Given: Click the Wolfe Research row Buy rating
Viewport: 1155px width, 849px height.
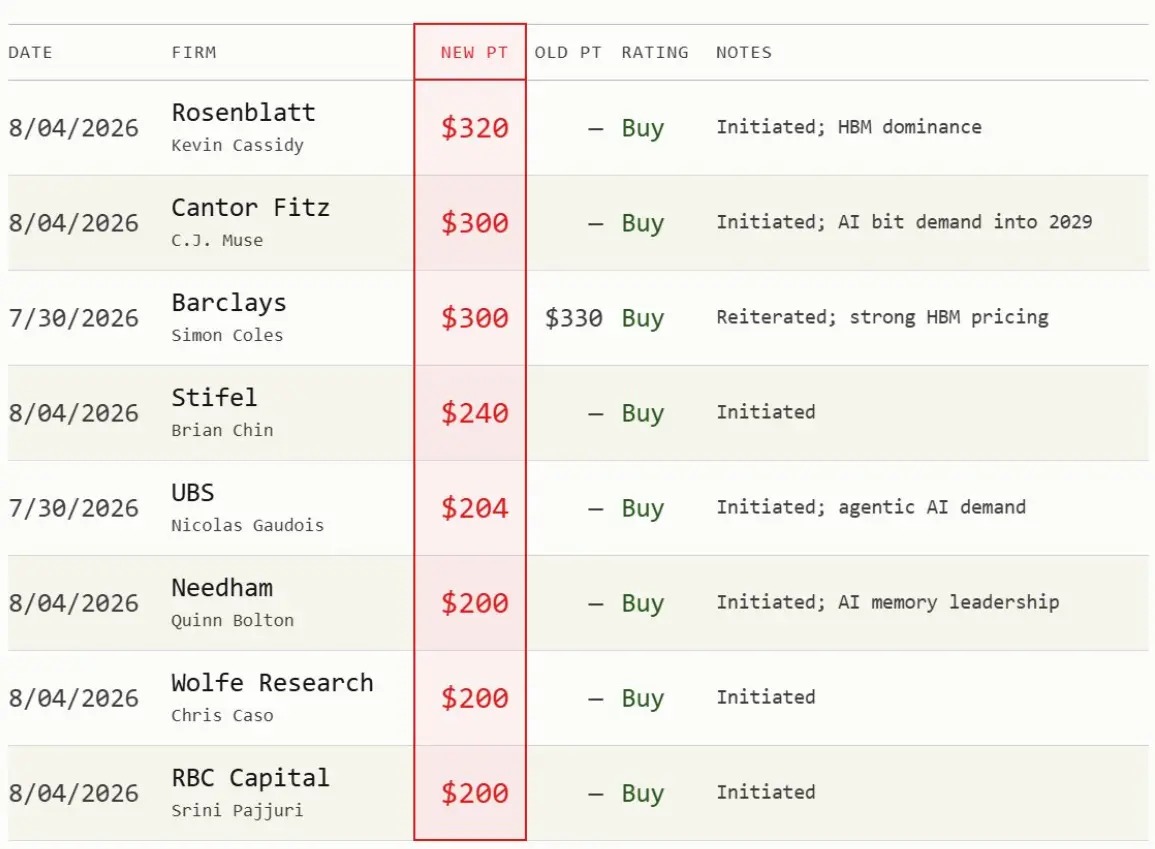Looking at the screenshot, I should [642, 698].
